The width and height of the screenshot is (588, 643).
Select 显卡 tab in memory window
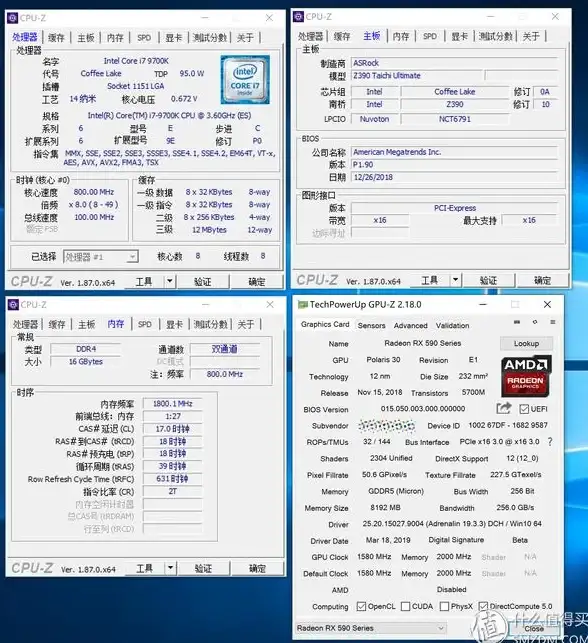174,324
